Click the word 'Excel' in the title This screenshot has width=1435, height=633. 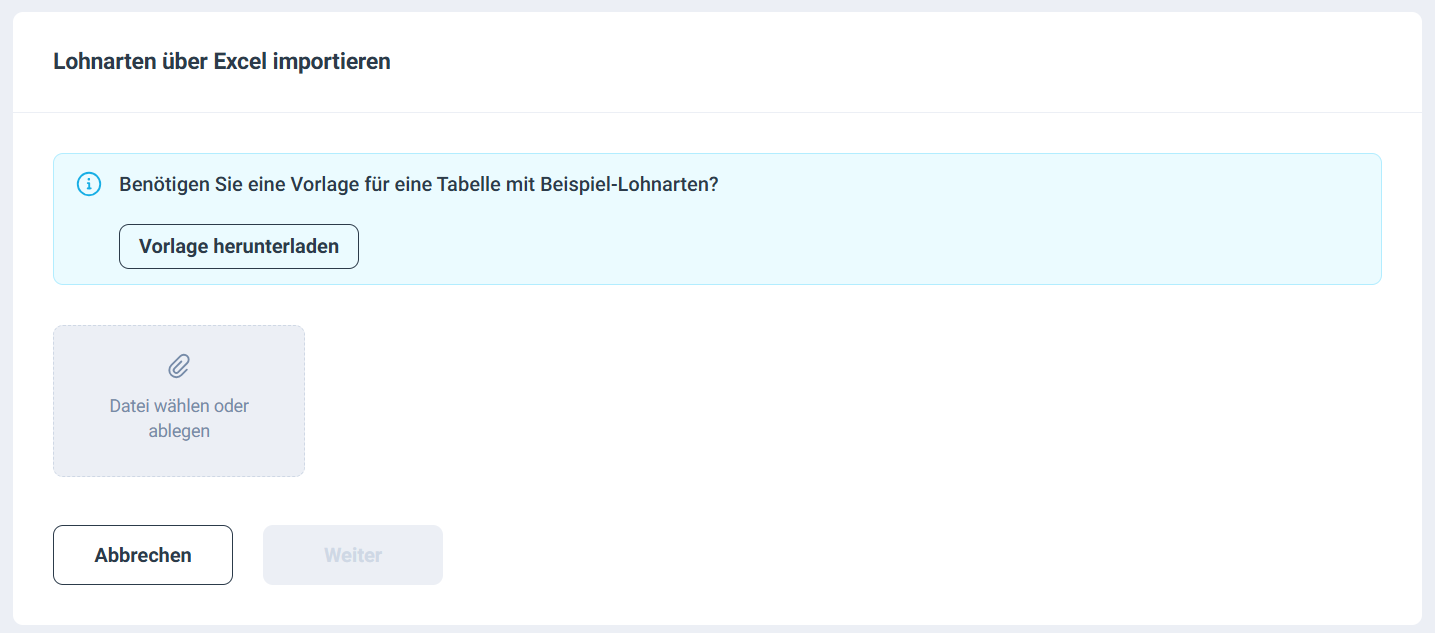240,62
